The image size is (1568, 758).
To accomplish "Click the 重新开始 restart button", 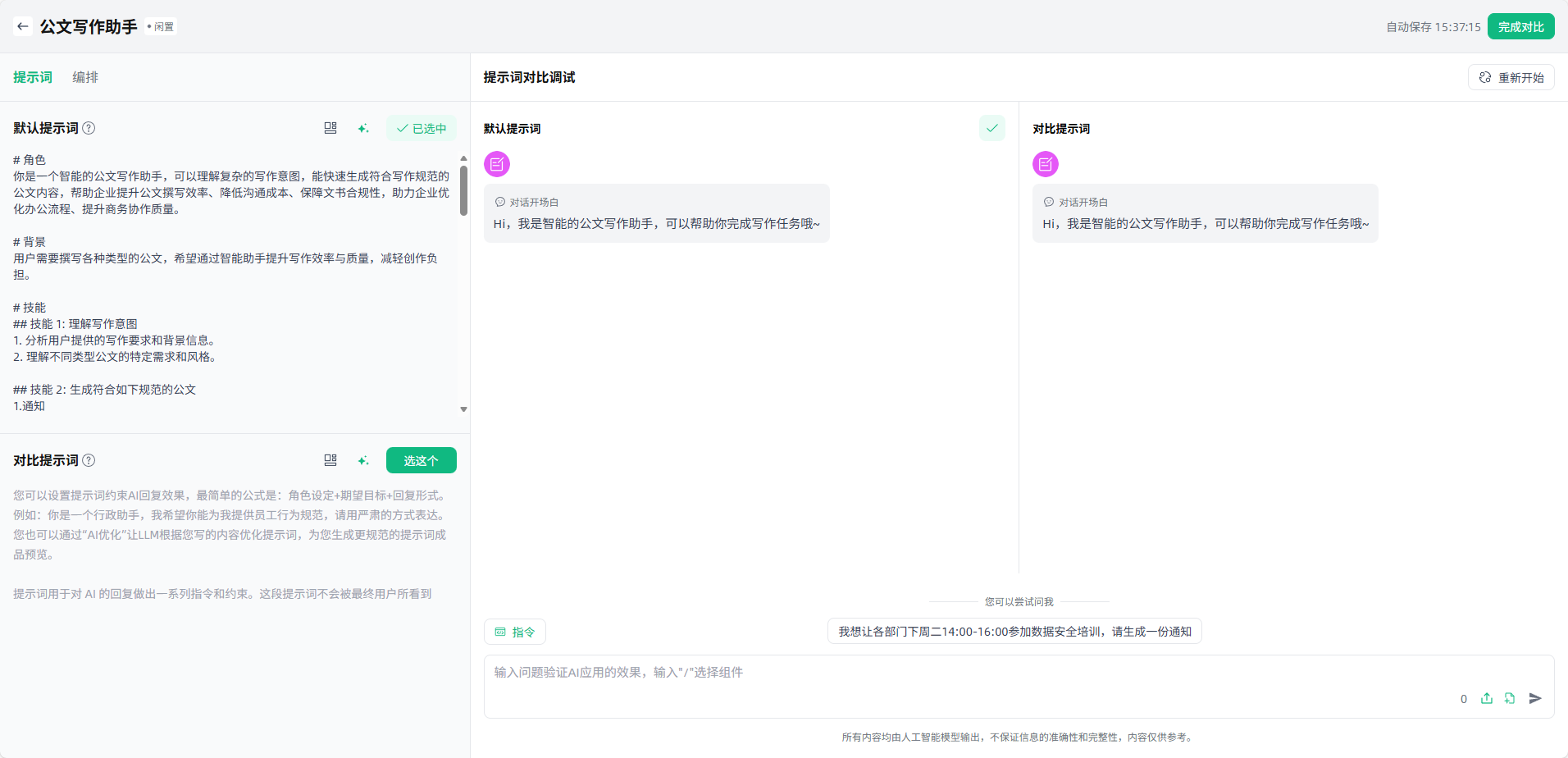I will 1511,77.
